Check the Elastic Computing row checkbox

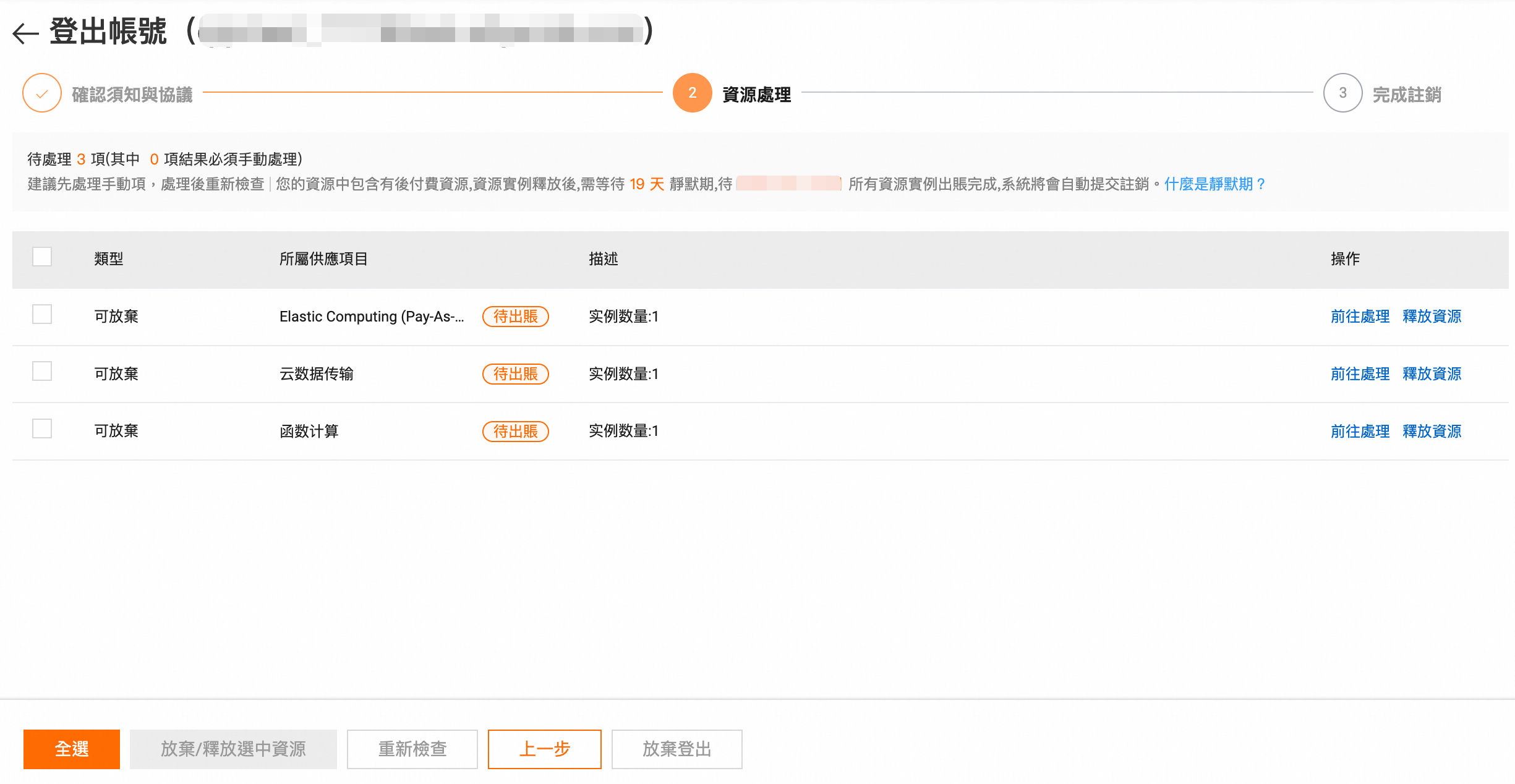point(42,314)
